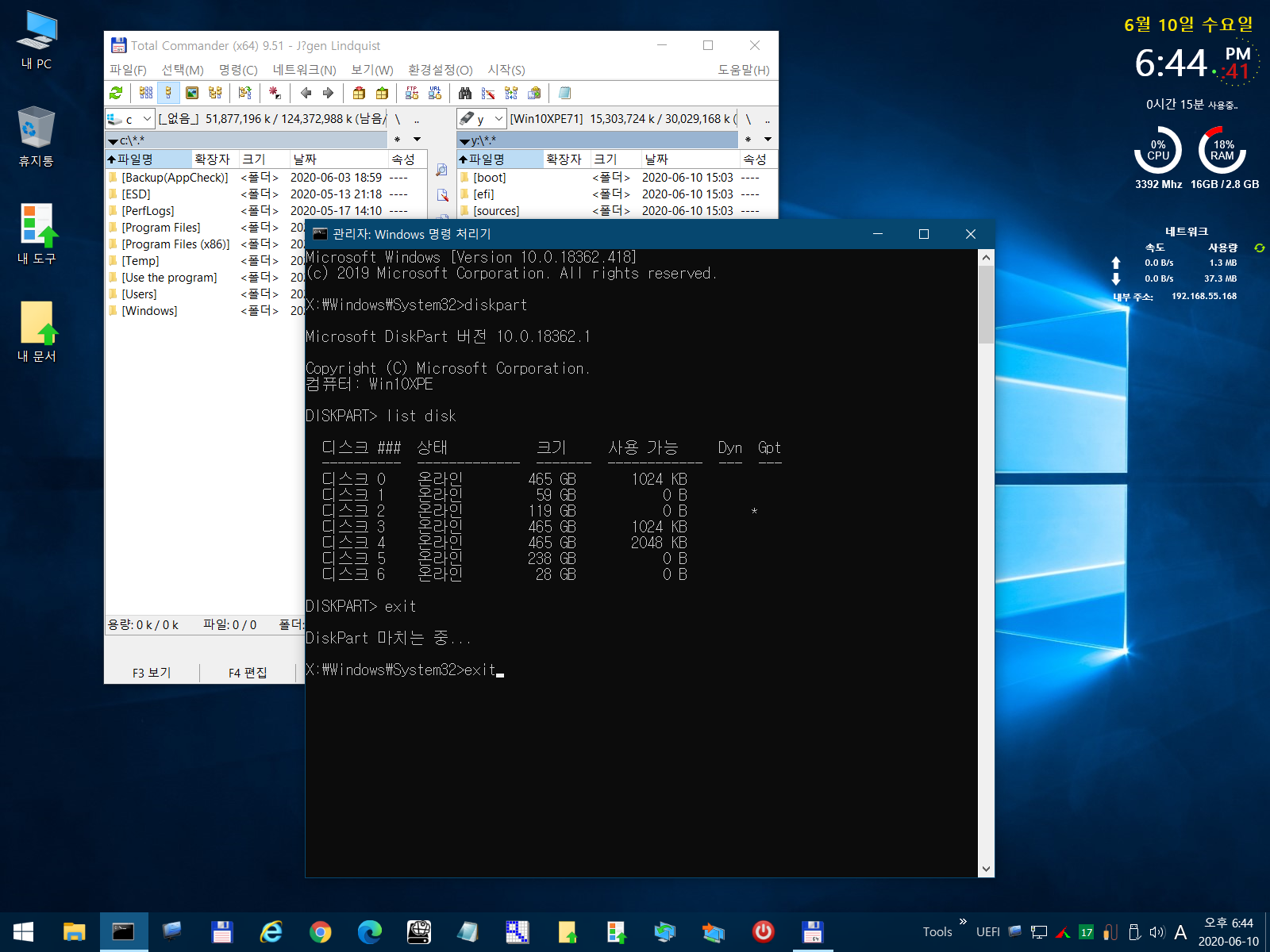
Task: Click the Unpack files toolbar icon
Action: point(382,93)
